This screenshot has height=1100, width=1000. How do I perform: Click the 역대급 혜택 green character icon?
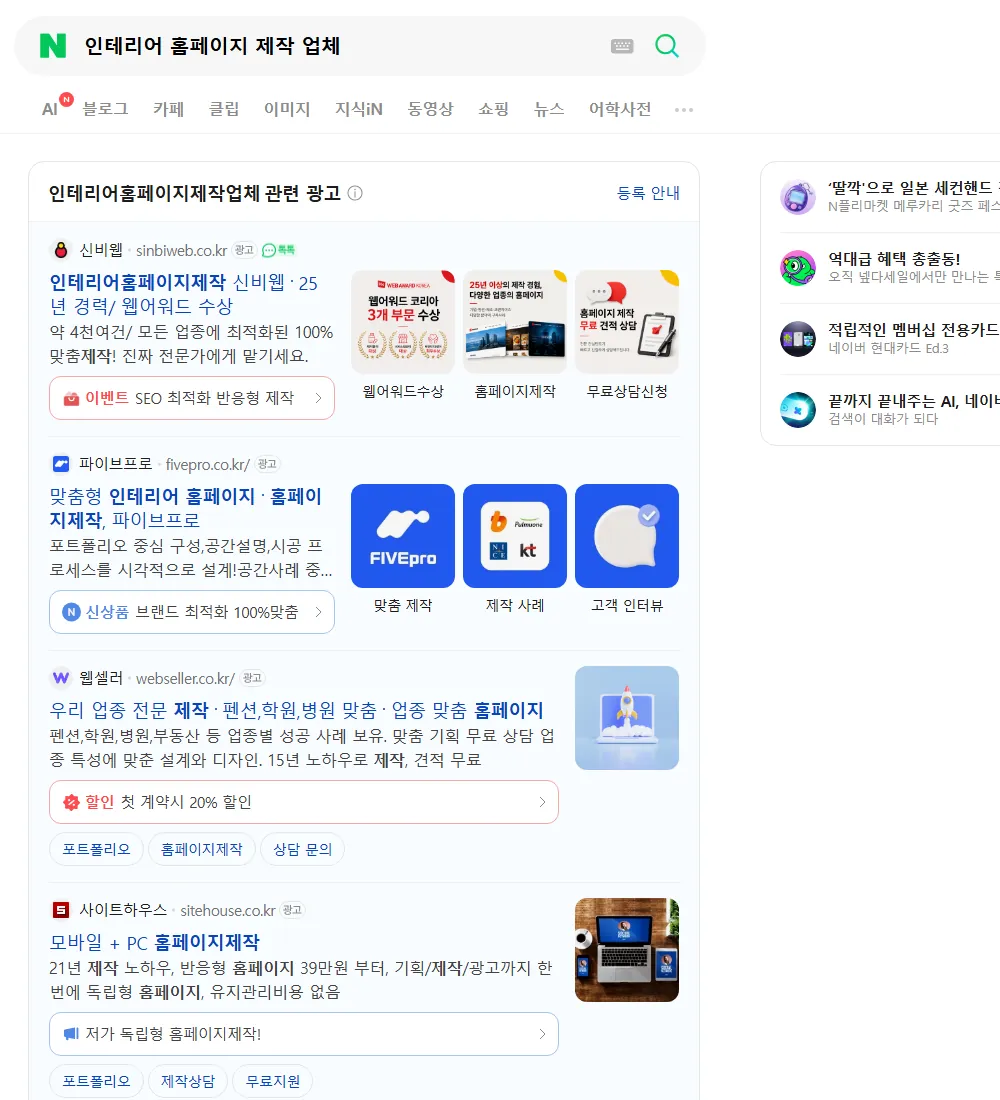click(798, 268)
